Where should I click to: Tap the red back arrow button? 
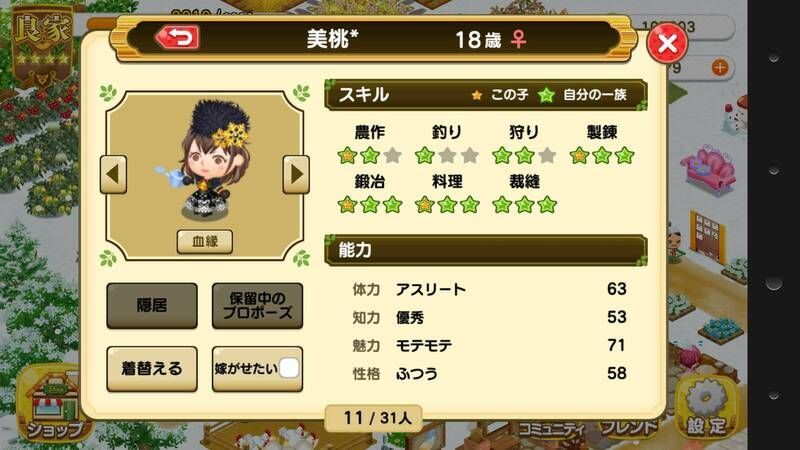178,38
